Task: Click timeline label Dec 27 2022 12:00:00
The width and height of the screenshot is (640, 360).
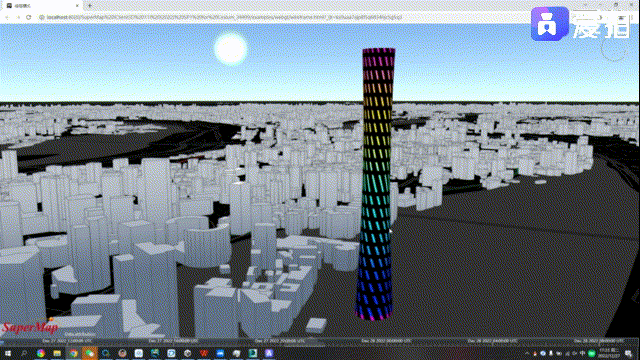Action: pos(67,341)
